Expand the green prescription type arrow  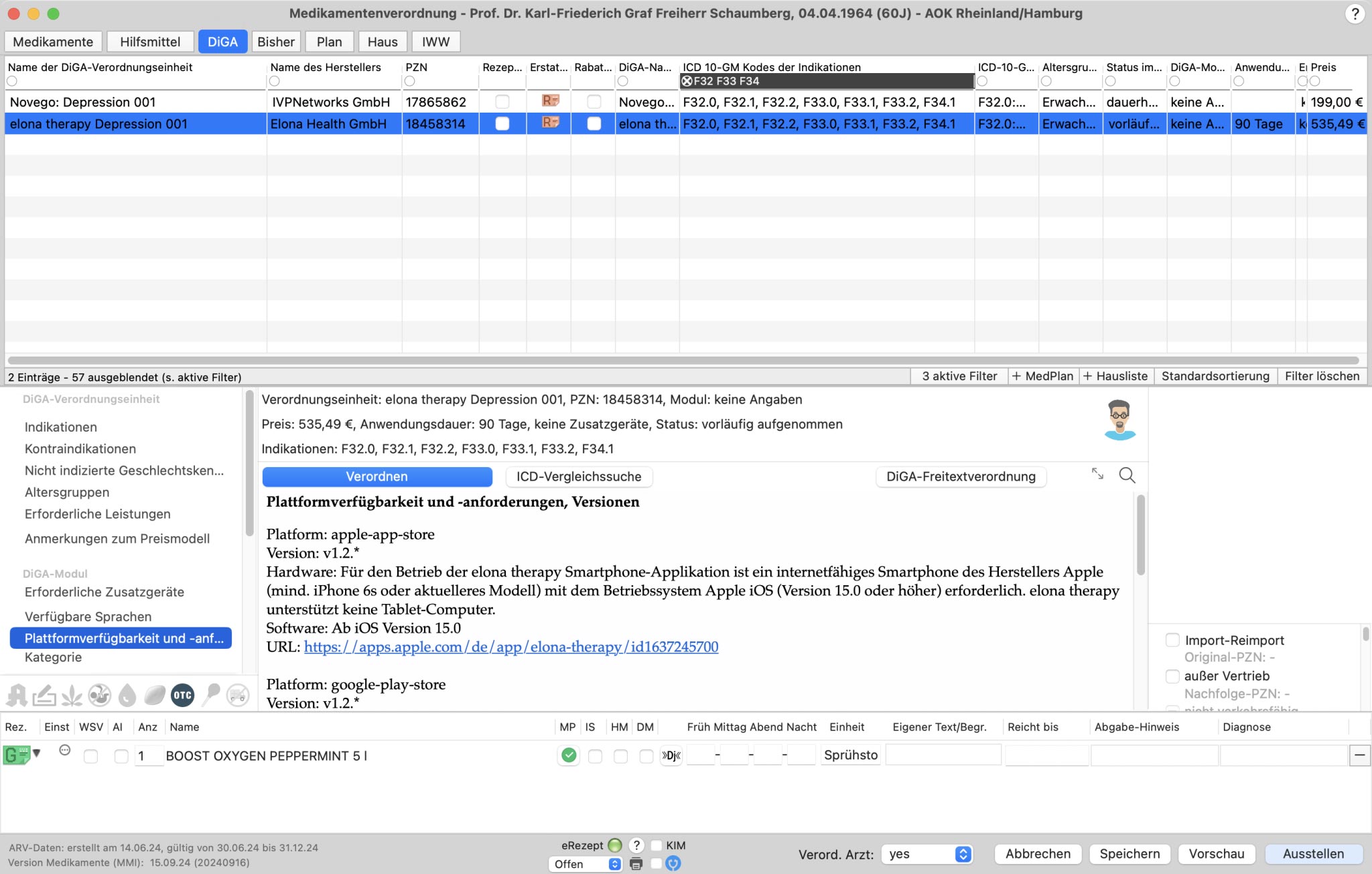point(37,753)
